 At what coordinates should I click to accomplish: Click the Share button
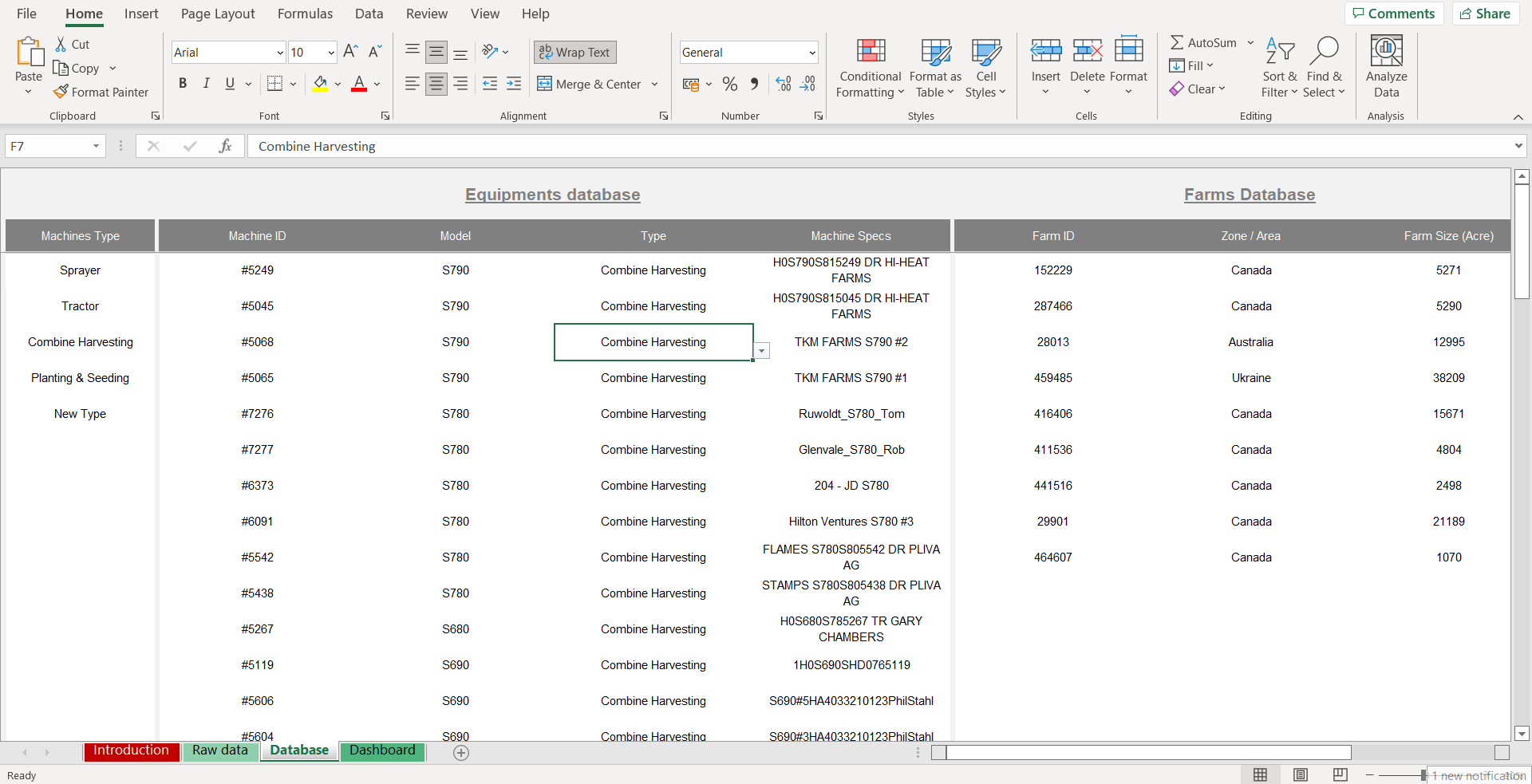tap(1485, 14)
